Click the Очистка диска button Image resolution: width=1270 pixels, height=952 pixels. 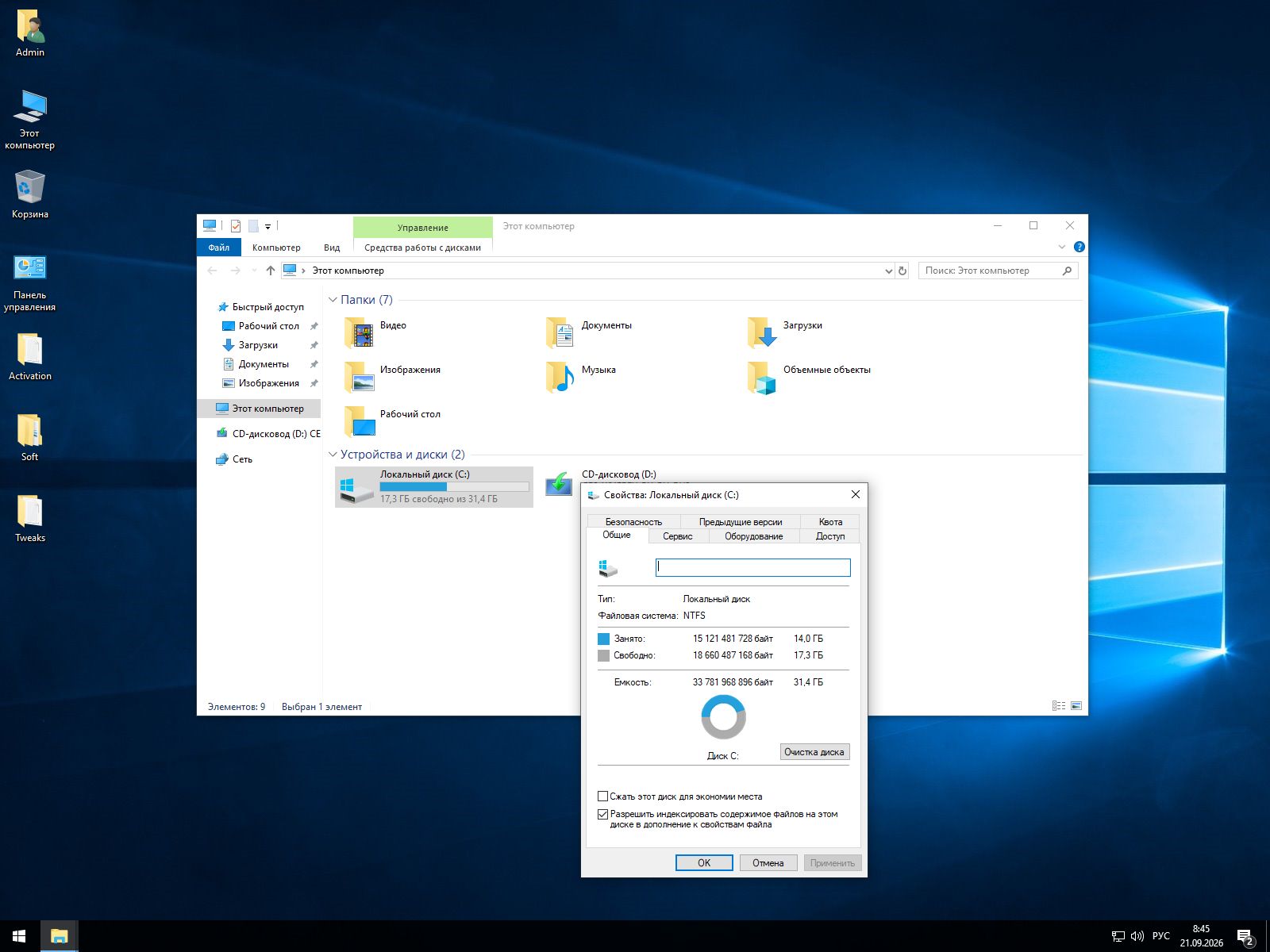click(814, 752)
